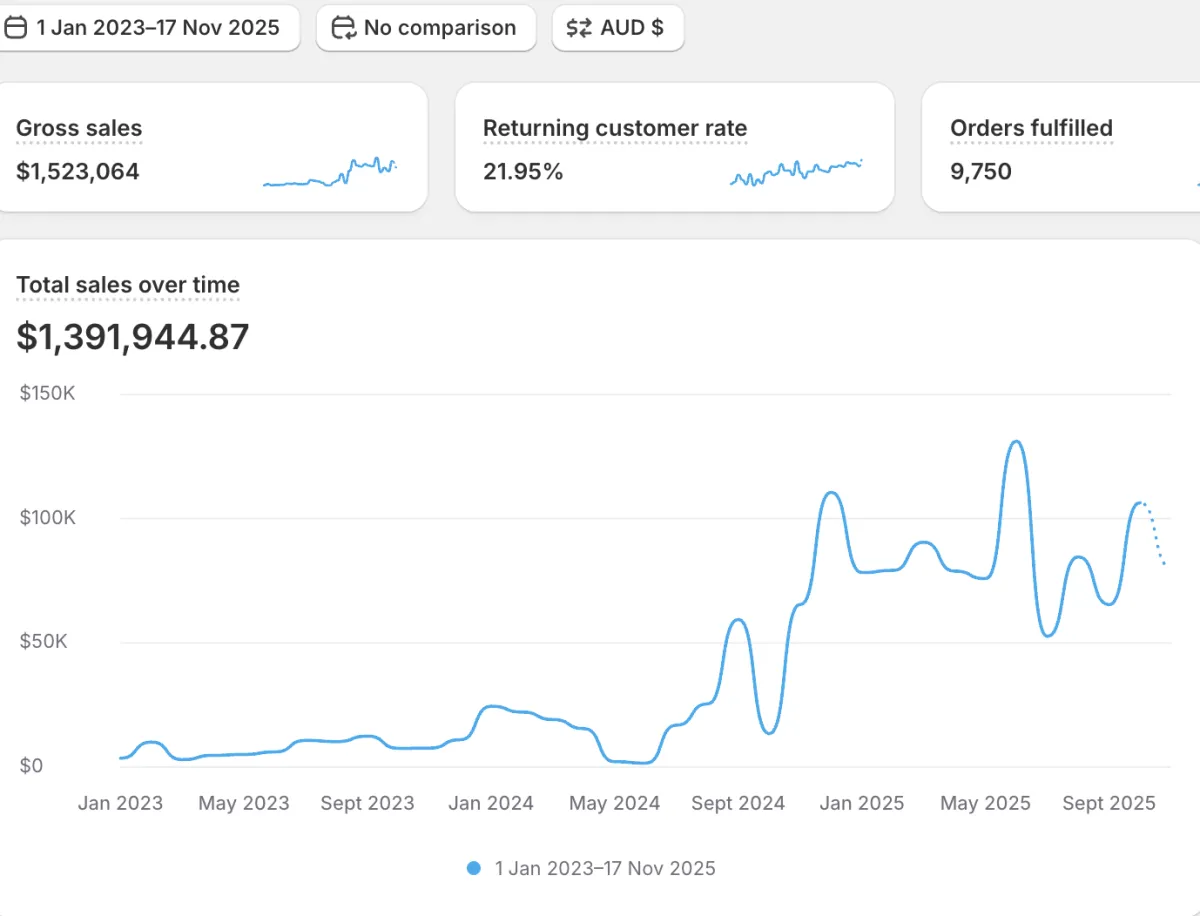Click the Returning customer rate sparkline
This screenshot has width=1200, height=916.
tap(796, 172)
